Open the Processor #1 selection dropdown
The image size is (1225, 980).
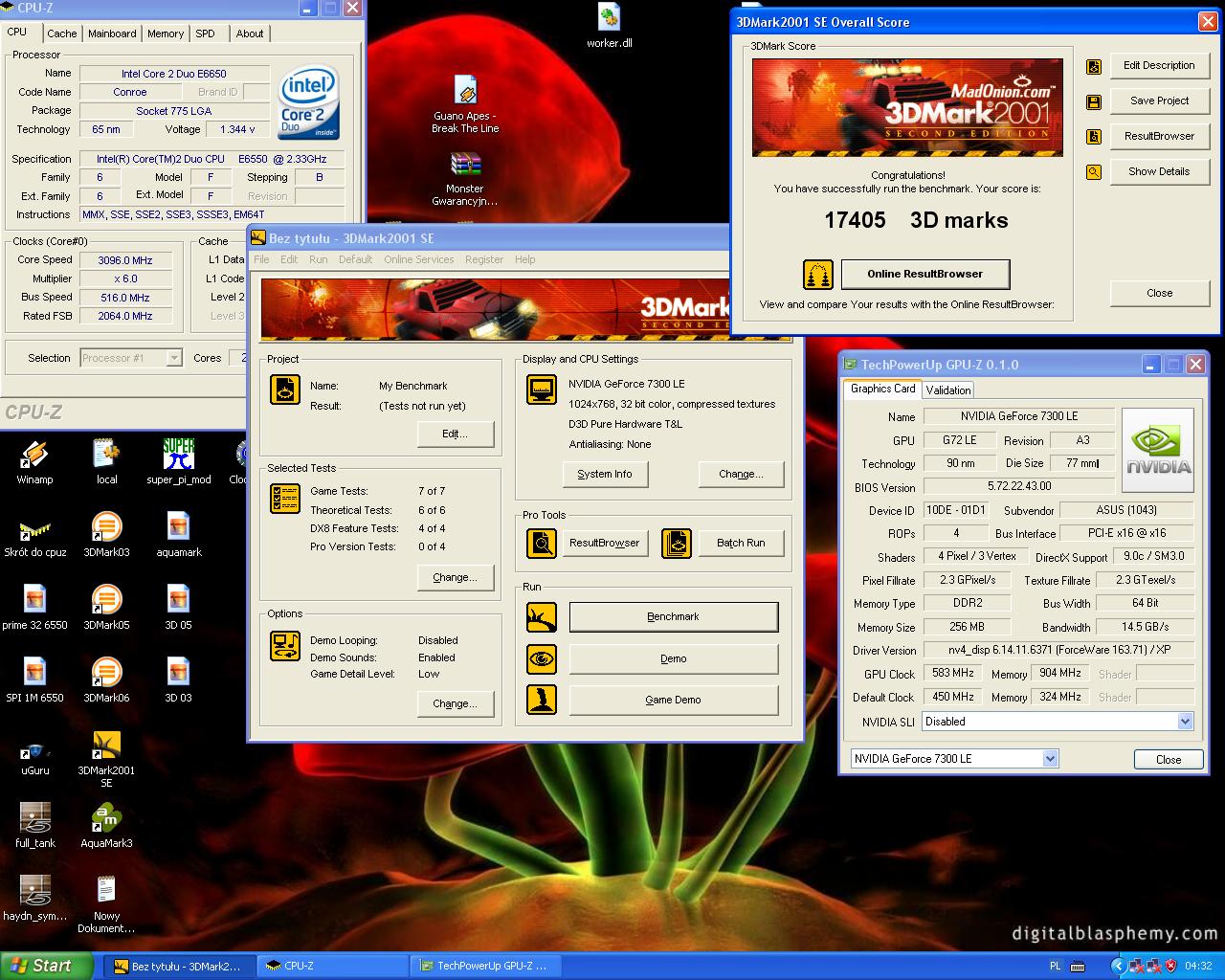coord(173,358)
